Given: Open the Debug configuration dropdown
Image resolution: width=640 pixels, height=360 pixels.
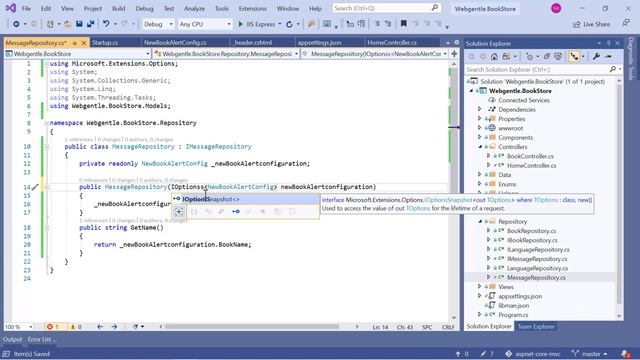Looking at the screenshot, I should point(158,24).
